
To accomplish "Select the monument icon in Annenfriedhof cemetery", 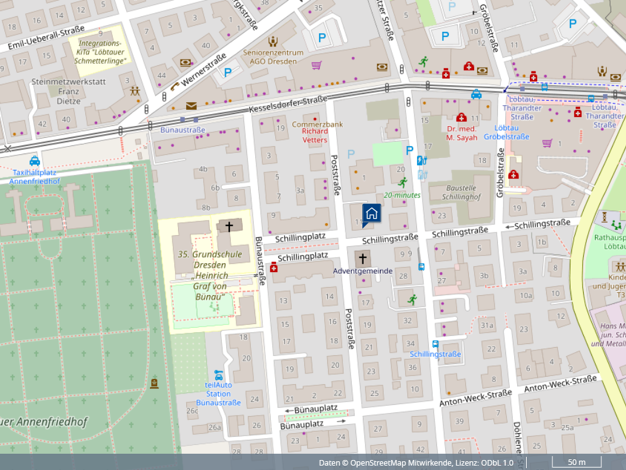I will pyautogui.click(x=154, y=383).
